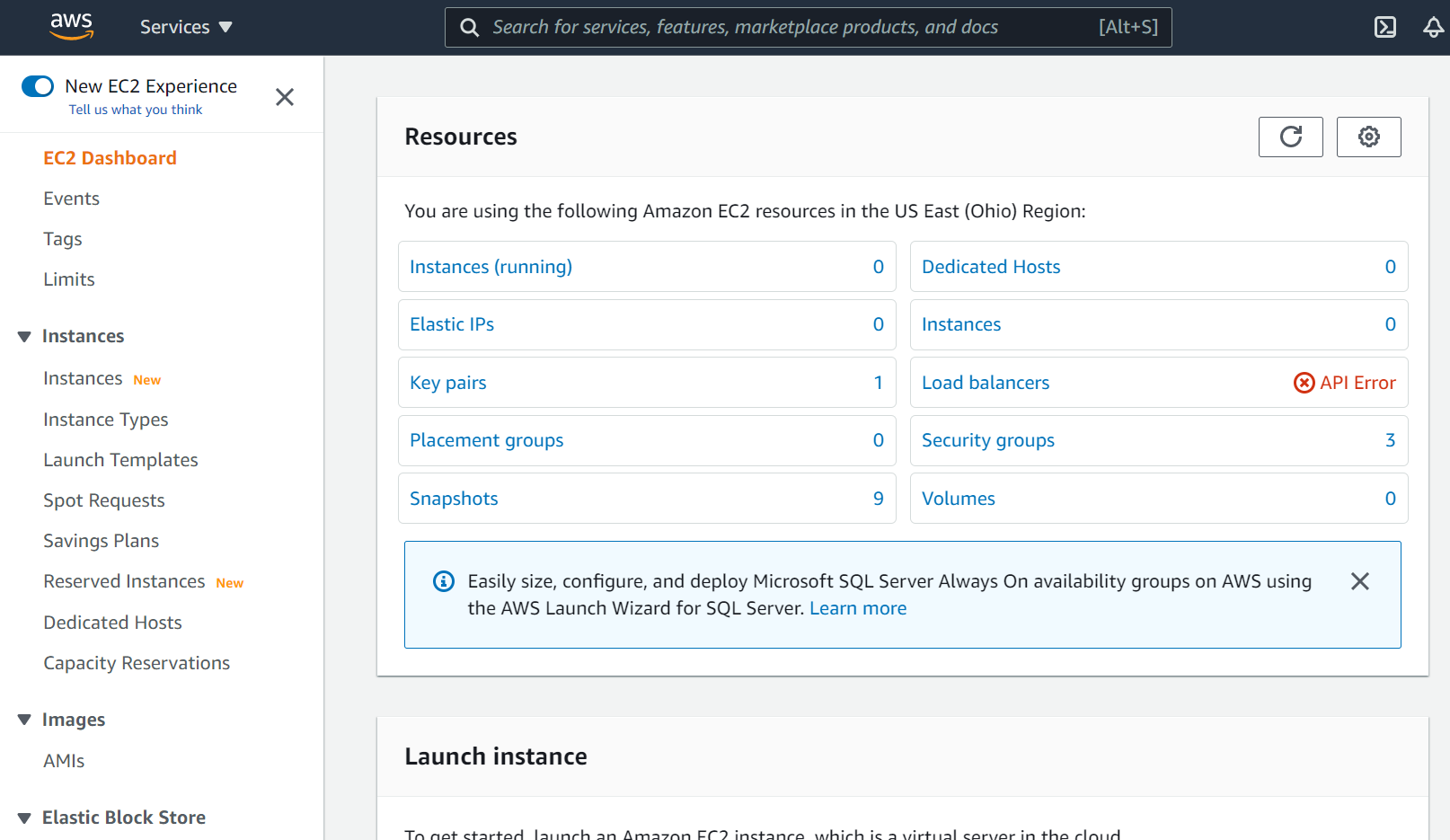Open Learn more about Launch Wizard

[x=857, y=608]
